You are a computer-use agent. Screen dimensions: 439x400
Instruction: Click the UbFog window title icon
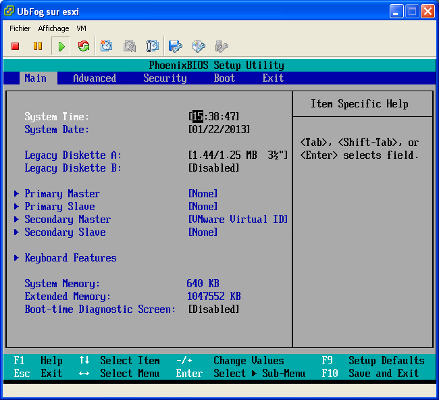coord(9,11)
